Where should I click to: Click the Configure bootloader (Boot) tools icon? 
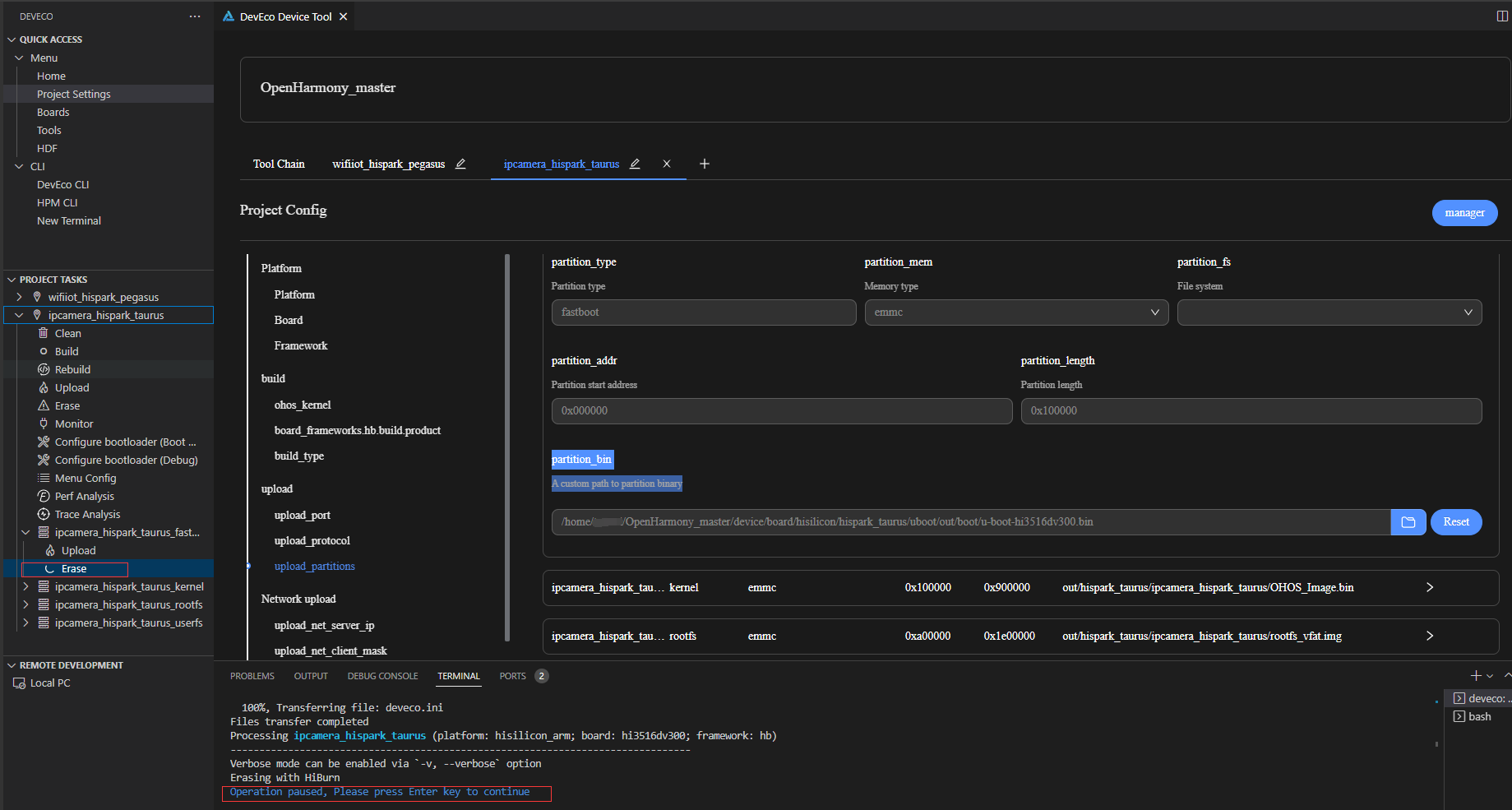44,442
